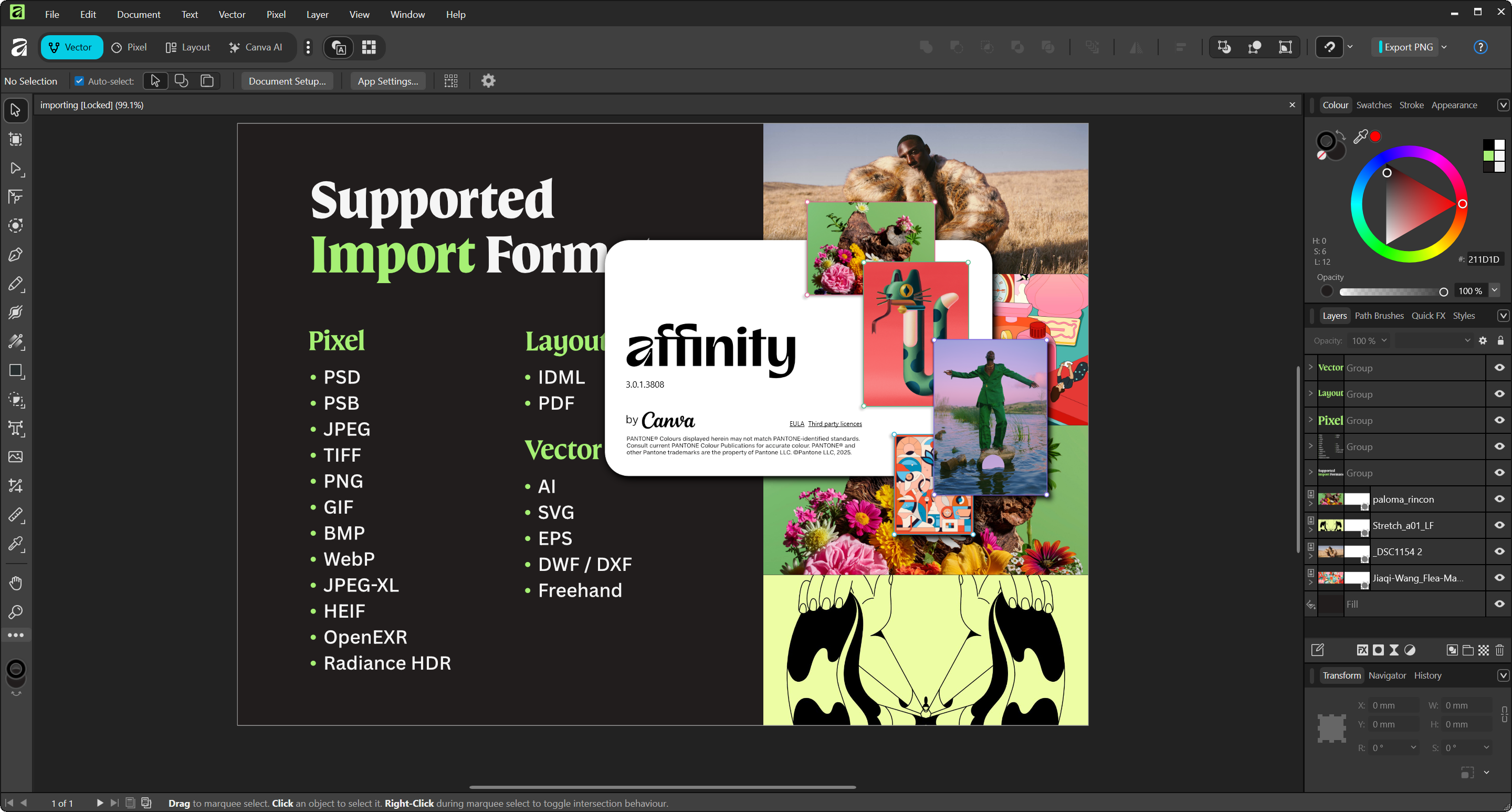Open the Export PNG dropdown arrow

pos(1444,47)
